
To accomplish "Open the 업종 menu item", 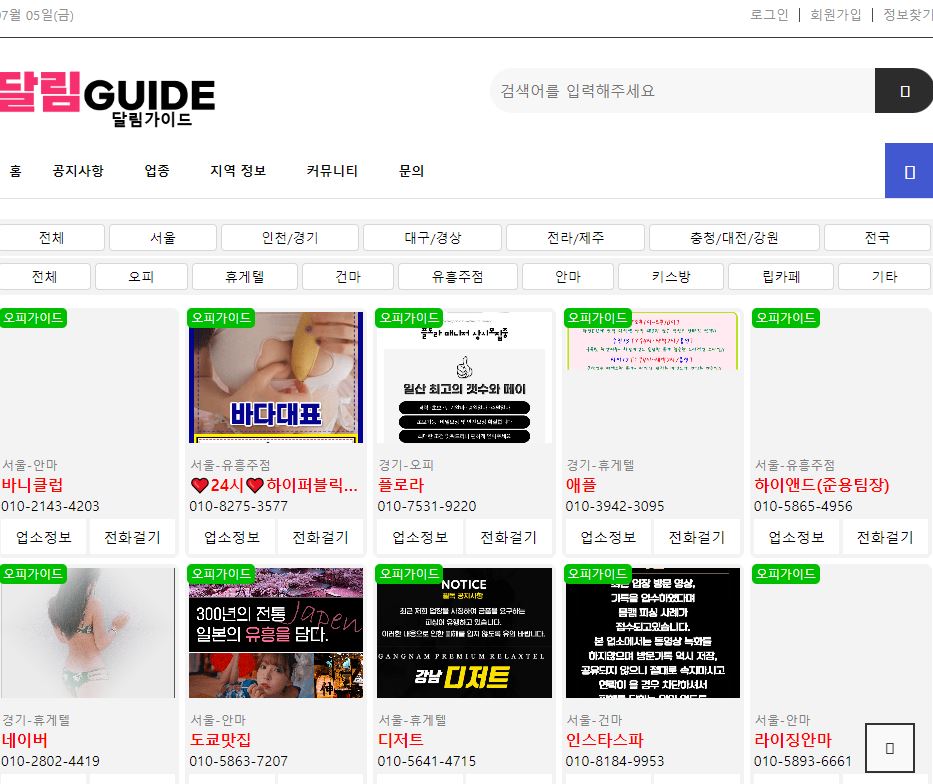I will click(x=157, y=171).
